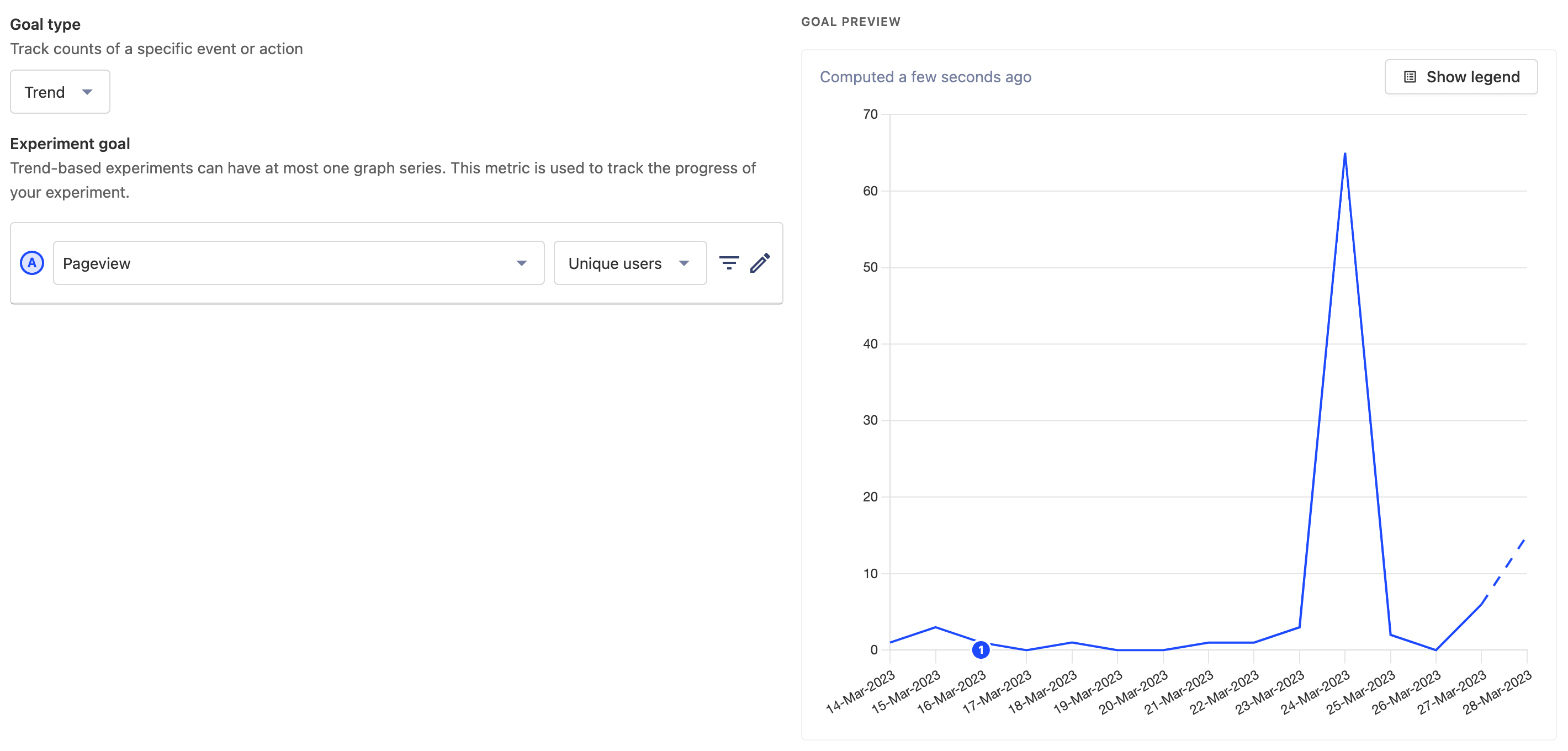Viewport: 1568px width, 751px height.
Task: Open the Trend goal type dropdown
Action: 59,92
